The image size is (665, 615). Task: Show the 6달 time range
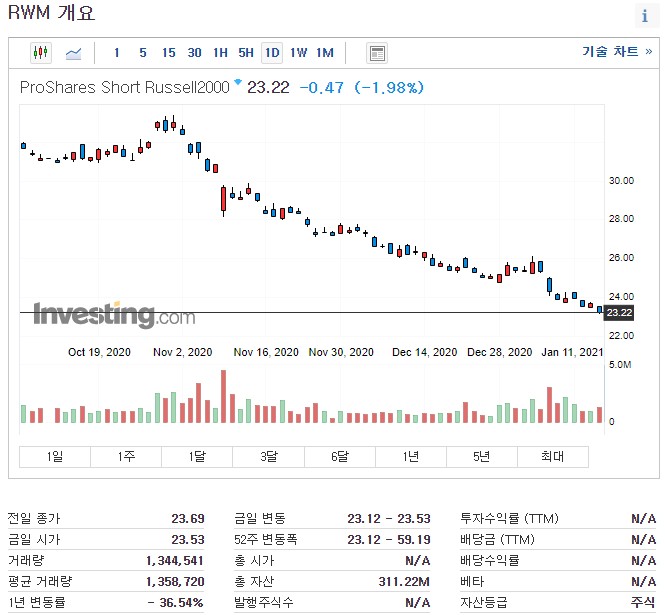(340, 456)
